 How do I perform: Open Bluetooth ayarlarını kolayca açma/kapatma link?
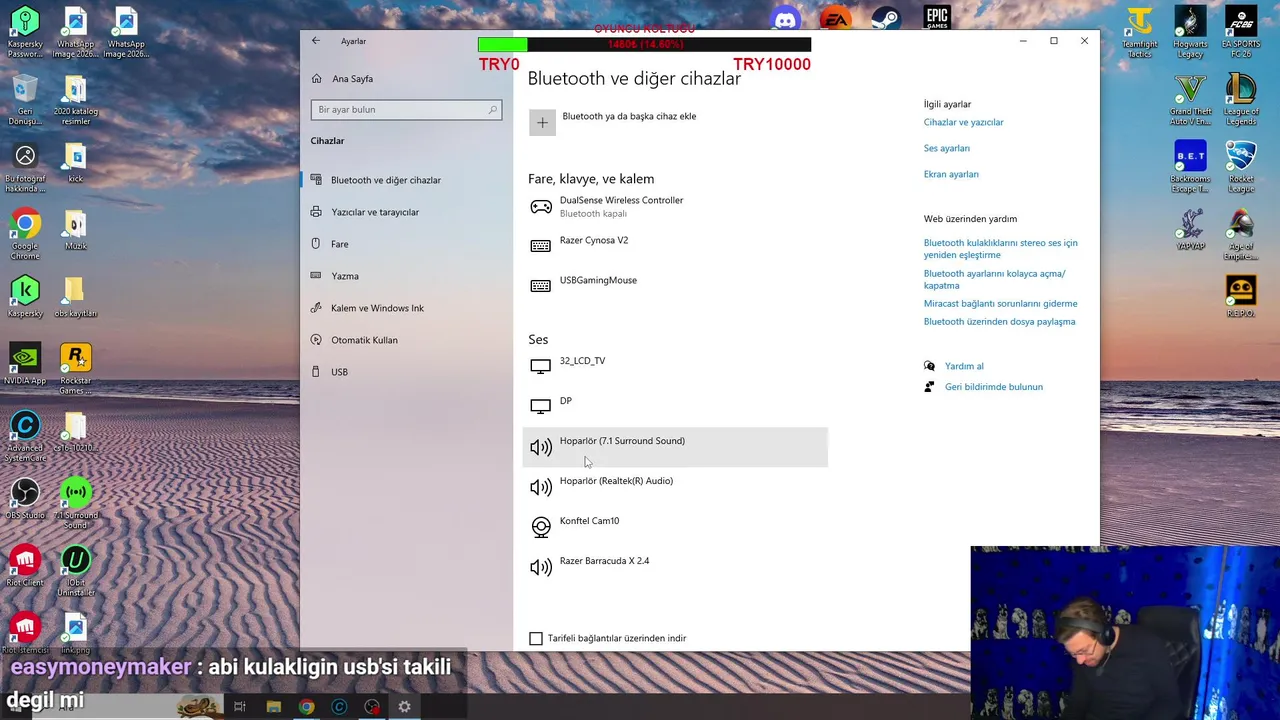(x=994, y=279)
